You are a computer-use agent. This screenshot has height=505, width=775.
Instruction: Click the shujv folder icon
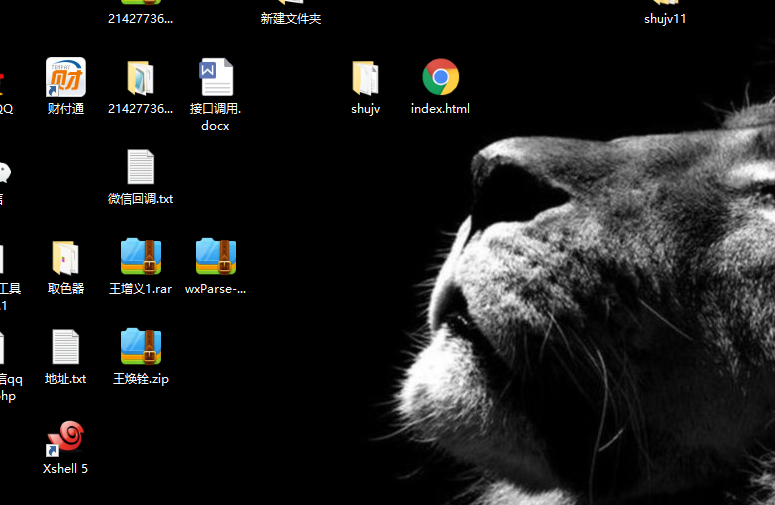(x=365, y=78)
